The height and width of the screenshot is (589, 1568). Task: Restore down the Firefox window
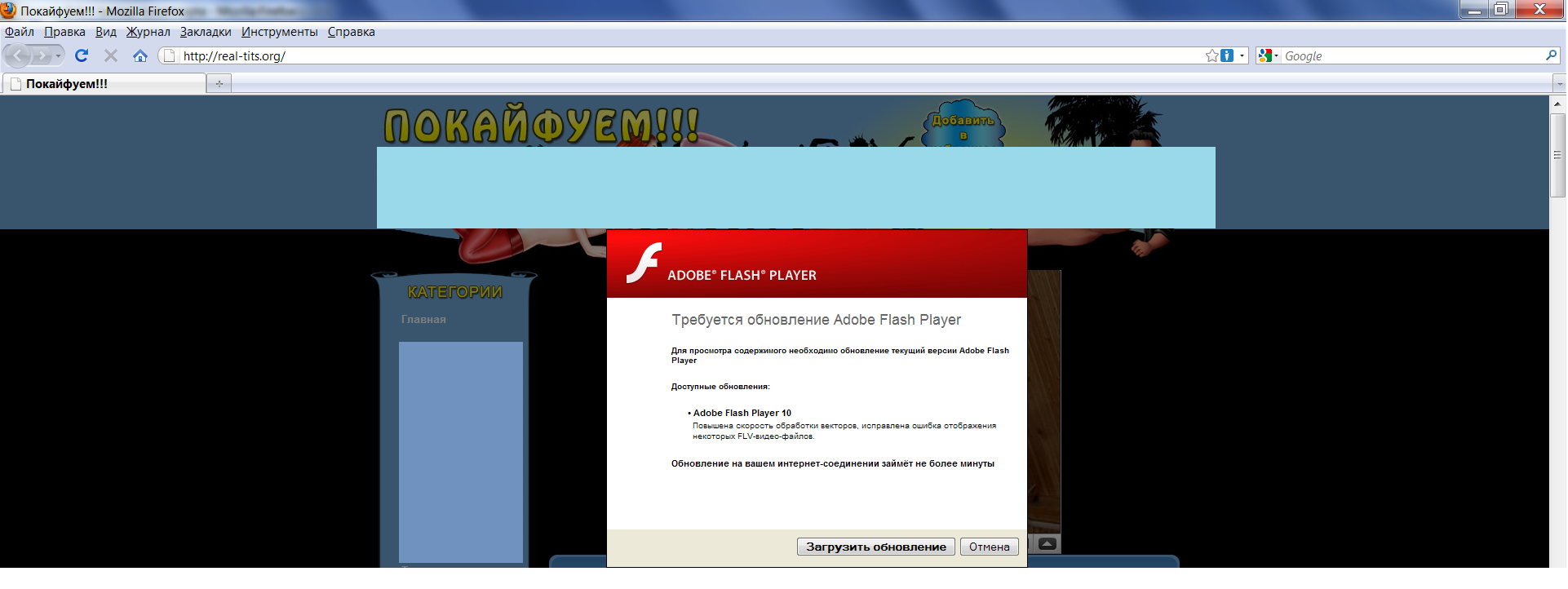[1500, 10]
